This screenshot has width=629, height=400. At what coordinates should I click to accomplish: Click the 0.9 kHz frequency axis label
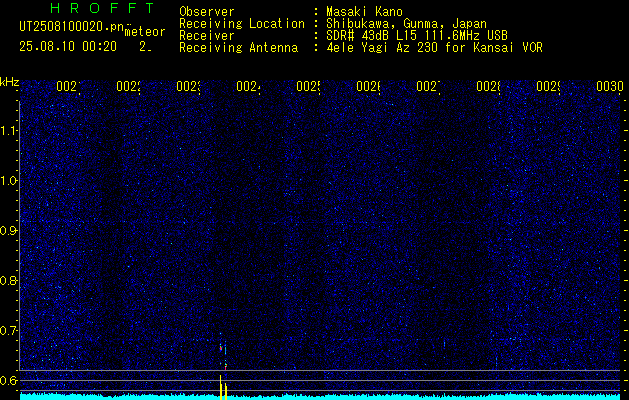point(9,231)
